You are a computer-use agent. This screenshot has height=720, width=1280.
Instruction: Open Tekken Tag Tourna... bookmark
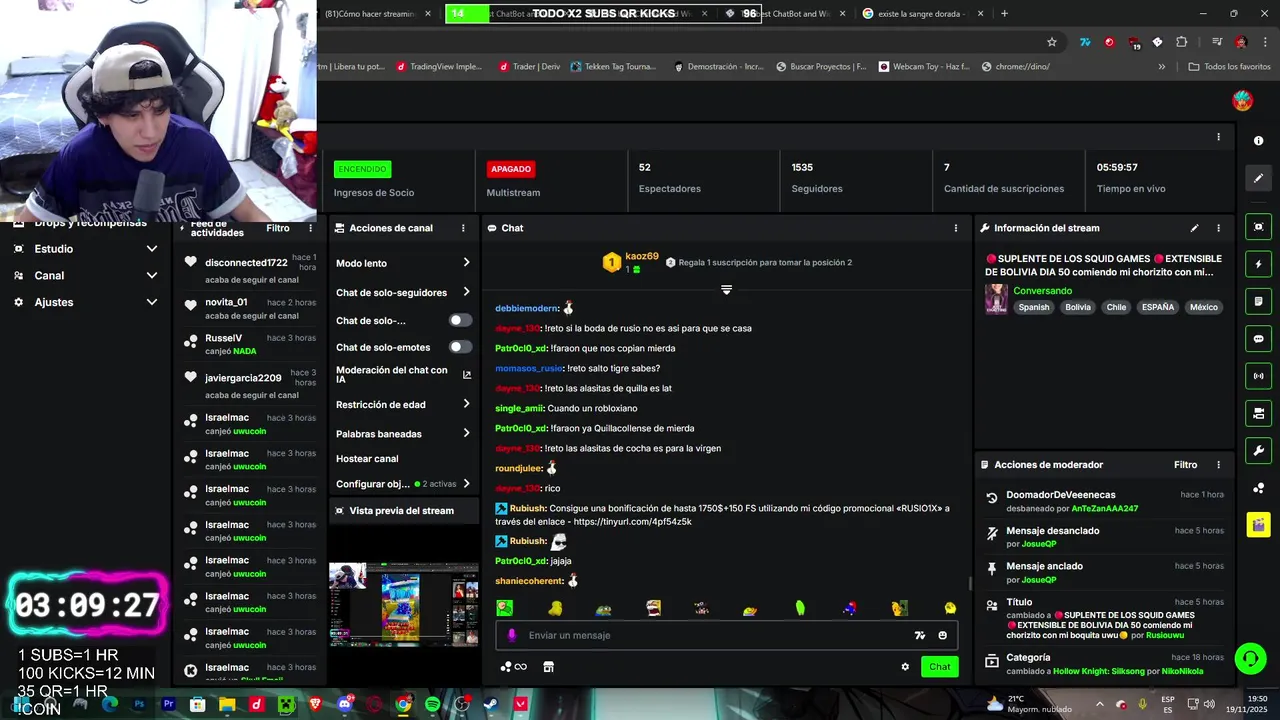(x=613, y=67)
